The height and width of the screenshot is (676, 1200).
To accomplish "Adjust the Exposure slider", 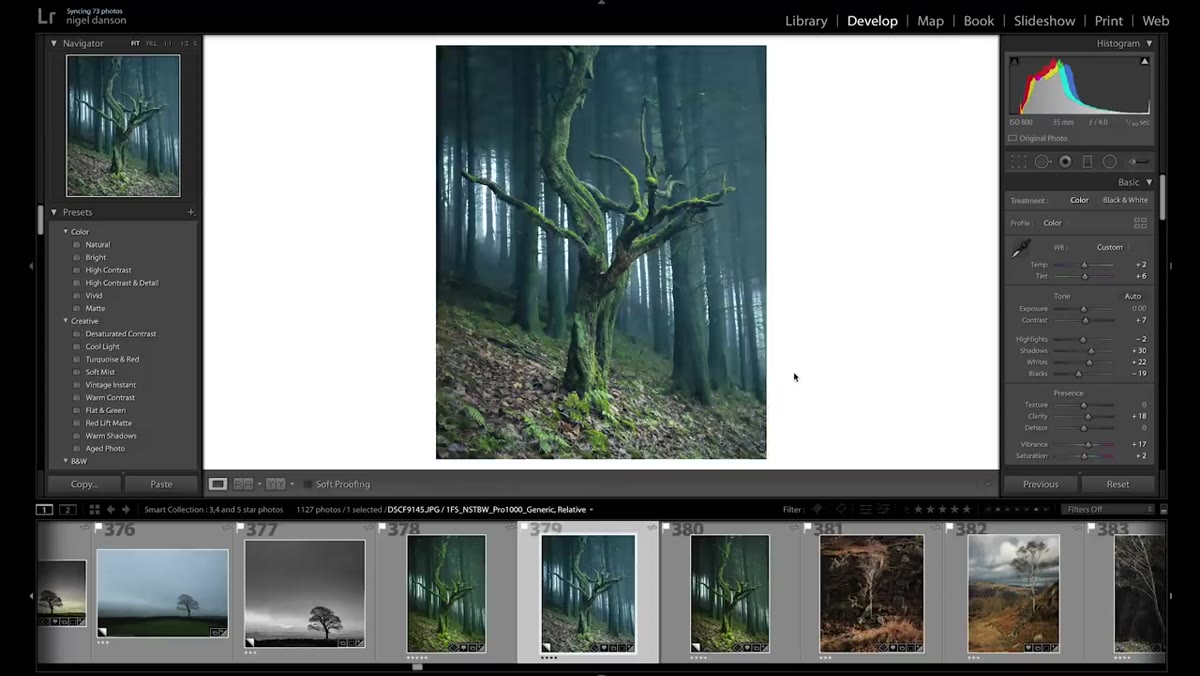I will [x=1083, y=309].
